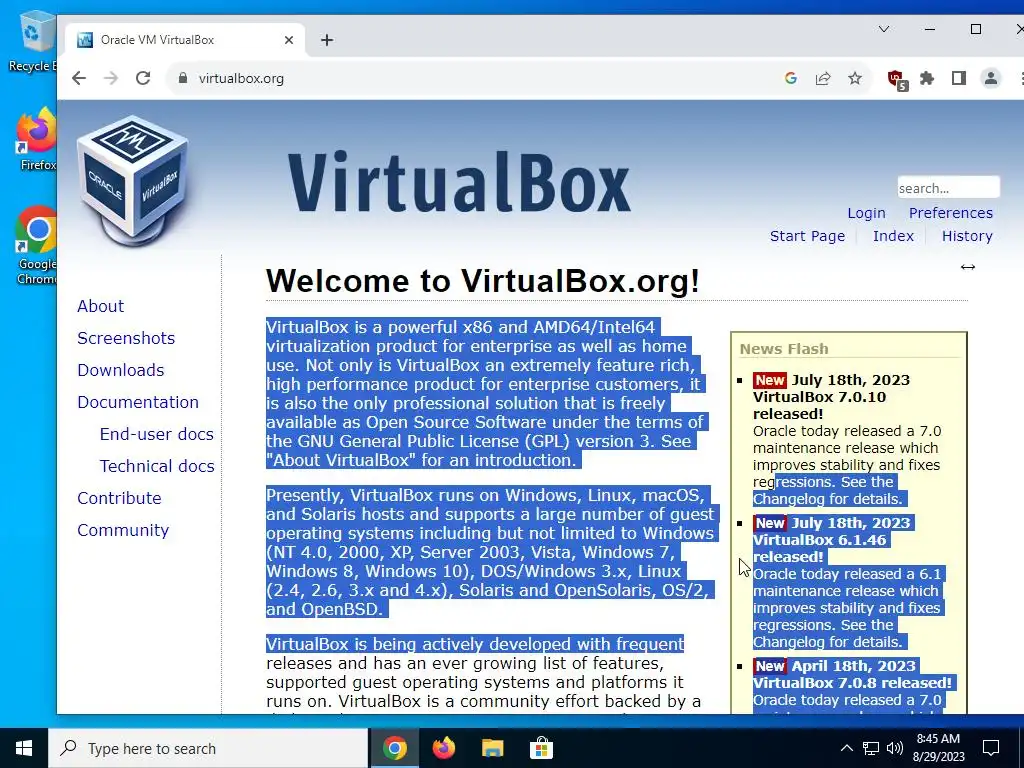This screenshot has width=1024, height=768.
Task: Close the Oracle VM VirtualBox tab
Action: (289, 40)
